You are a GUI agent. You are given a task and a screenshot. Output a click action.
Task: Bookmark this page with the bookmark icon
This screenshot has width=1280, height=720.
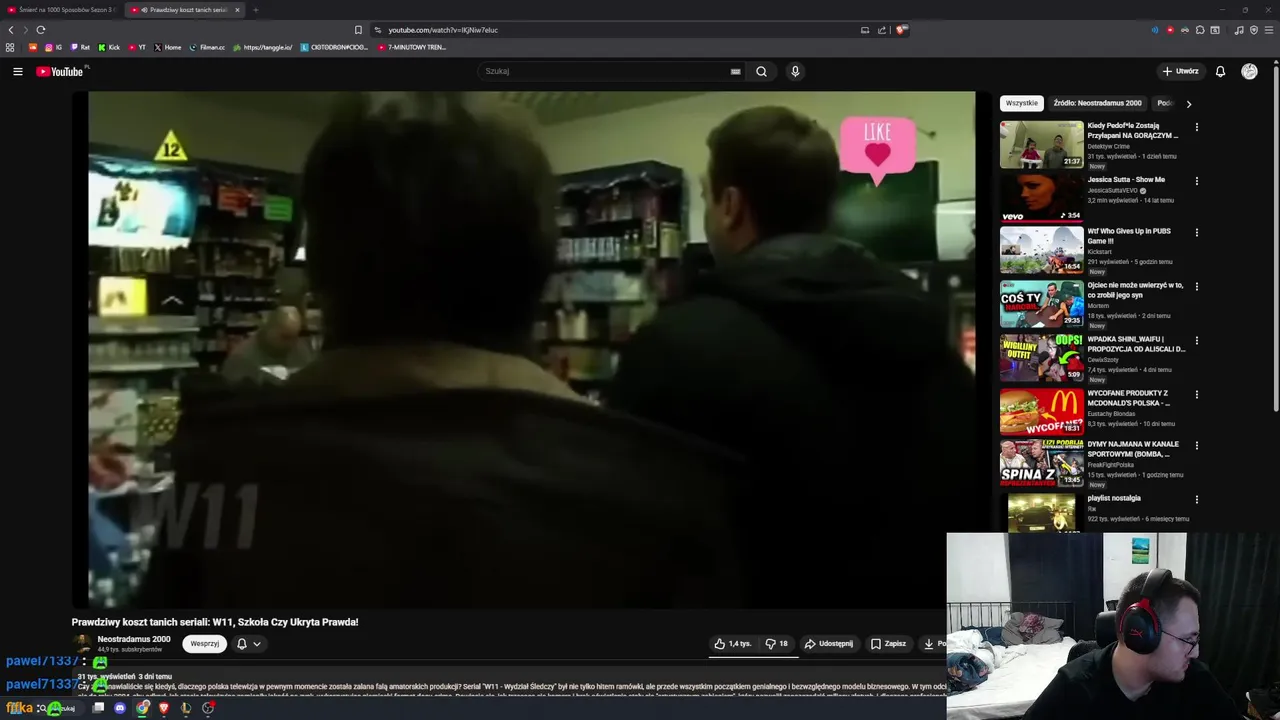(358, 30)
